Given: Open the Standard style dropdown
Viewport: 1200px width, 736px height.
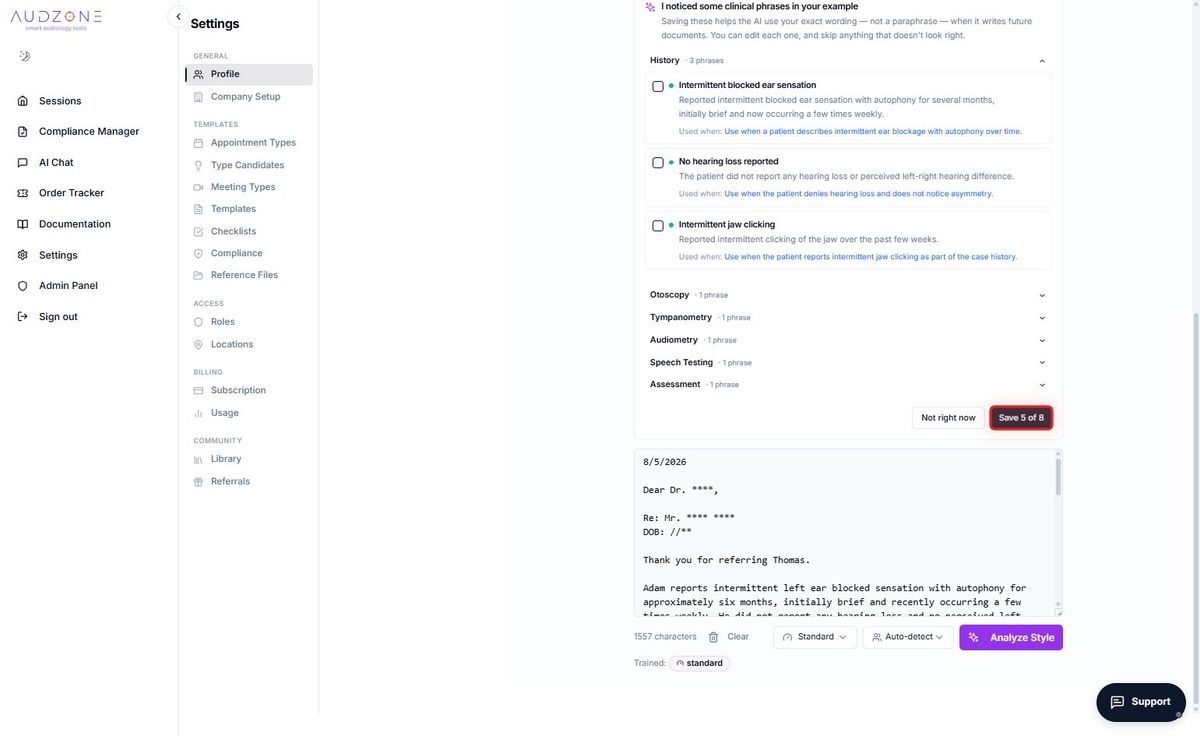Looking at the screenshot, I should coord(815,637).
